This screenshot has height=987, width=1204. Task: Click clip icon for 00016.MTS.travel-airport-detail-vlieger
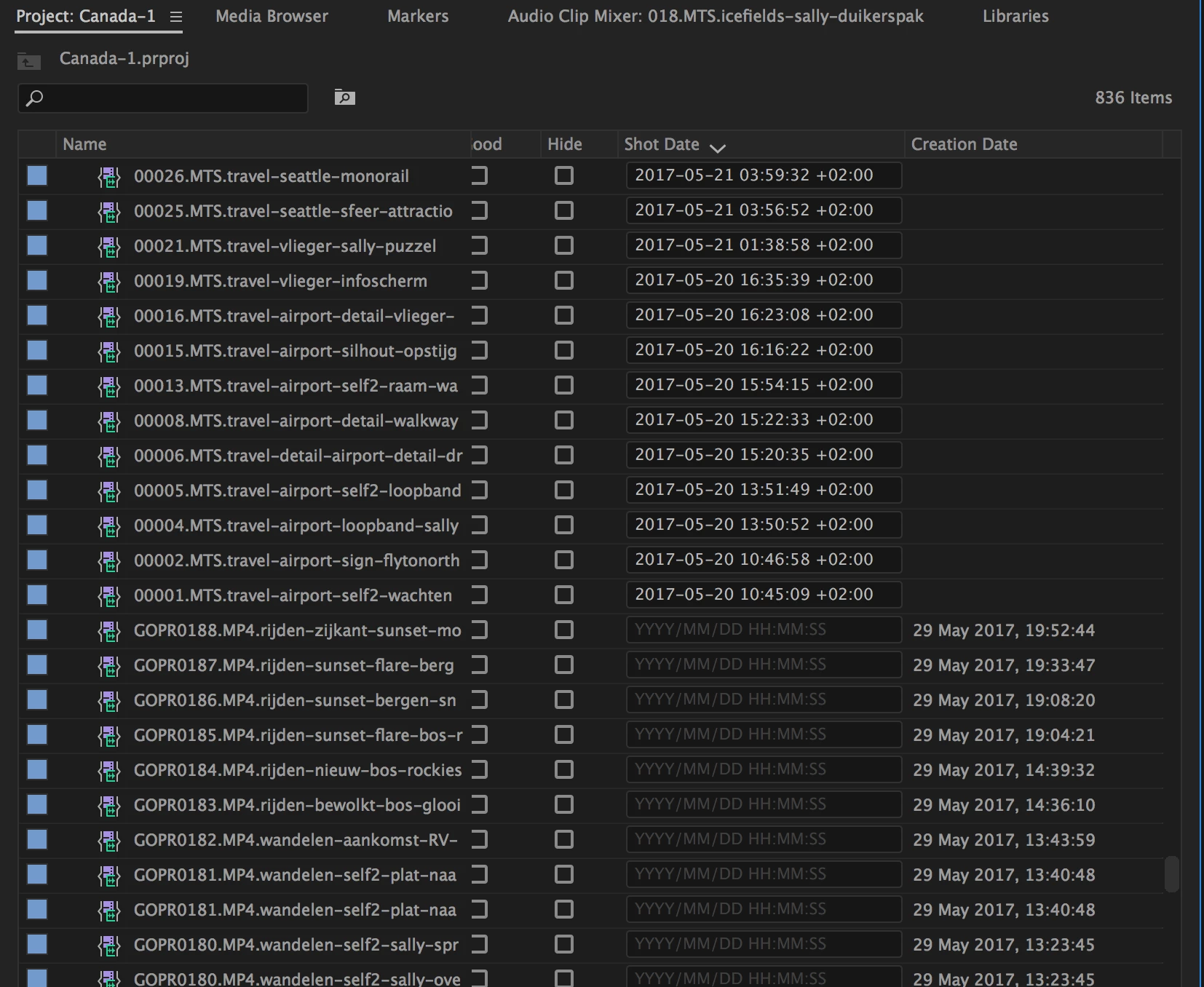click(x=109, y=316)
